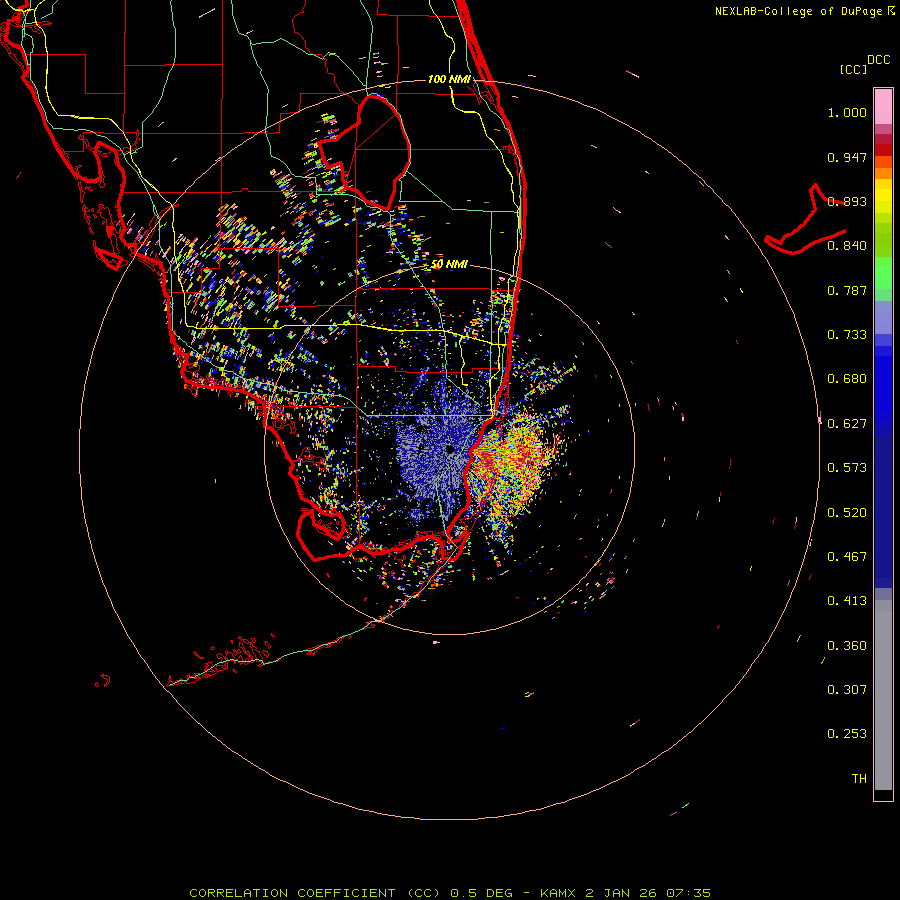
Task: Pick the orange color bar segment
Action: (883, 173)
